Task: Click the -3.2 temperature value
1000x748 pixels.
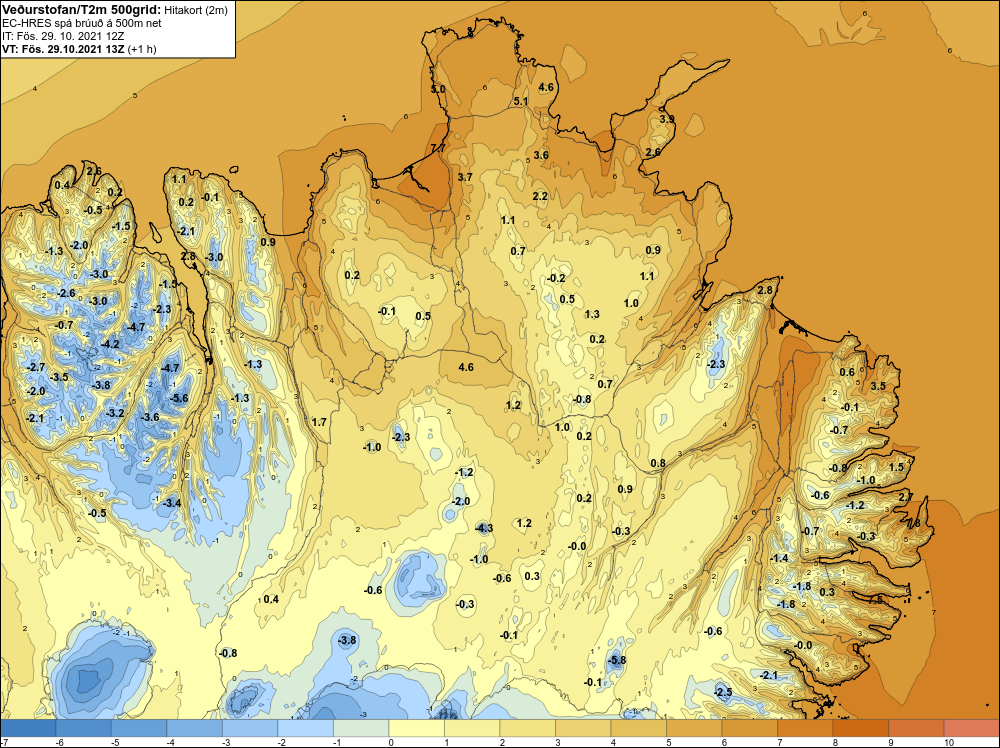Action: click(115, 413)
